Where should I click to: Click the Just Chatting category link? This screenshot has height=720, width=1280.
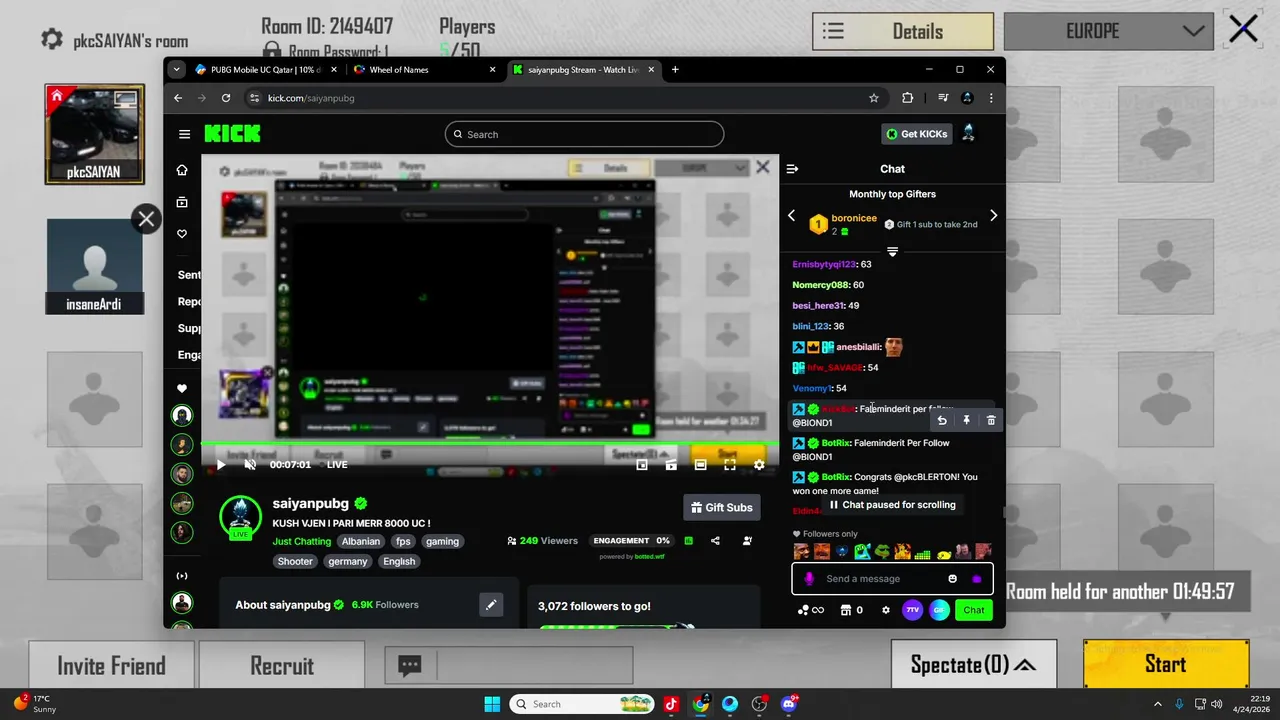[302, 541]
